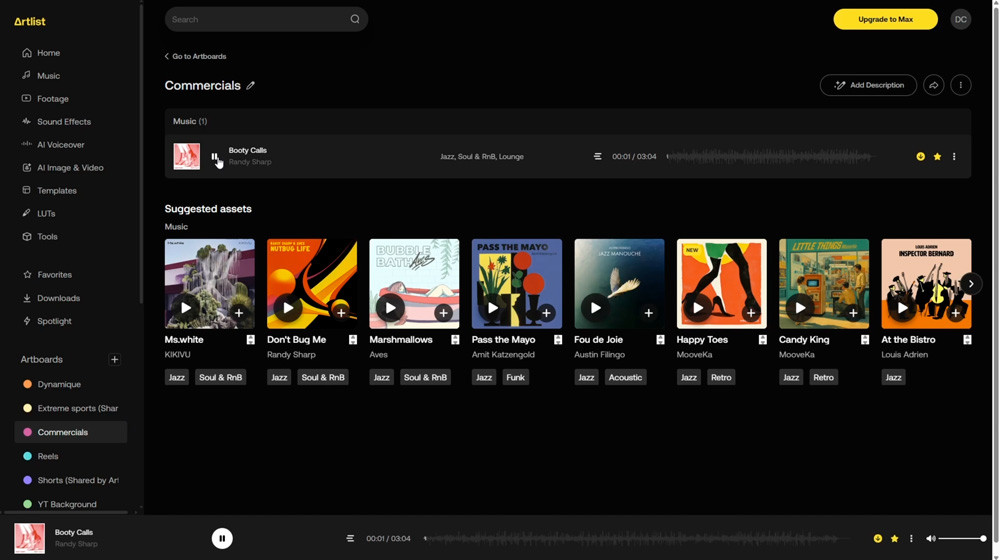This screenshot has height=560, width=1000.
Task: Click the icon beside the Ms.white title
Action: click(x=251, y=340)
